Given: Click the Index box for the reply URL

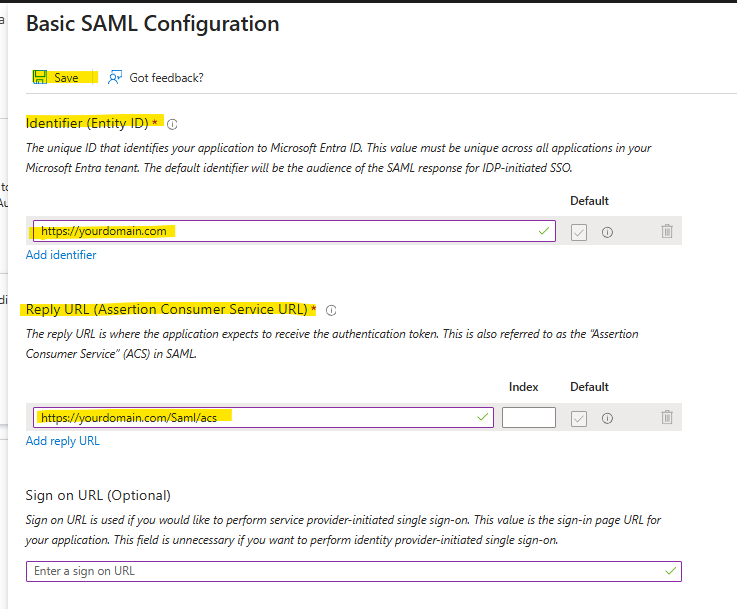Looking at the screenshot, I should coord(529,417).
